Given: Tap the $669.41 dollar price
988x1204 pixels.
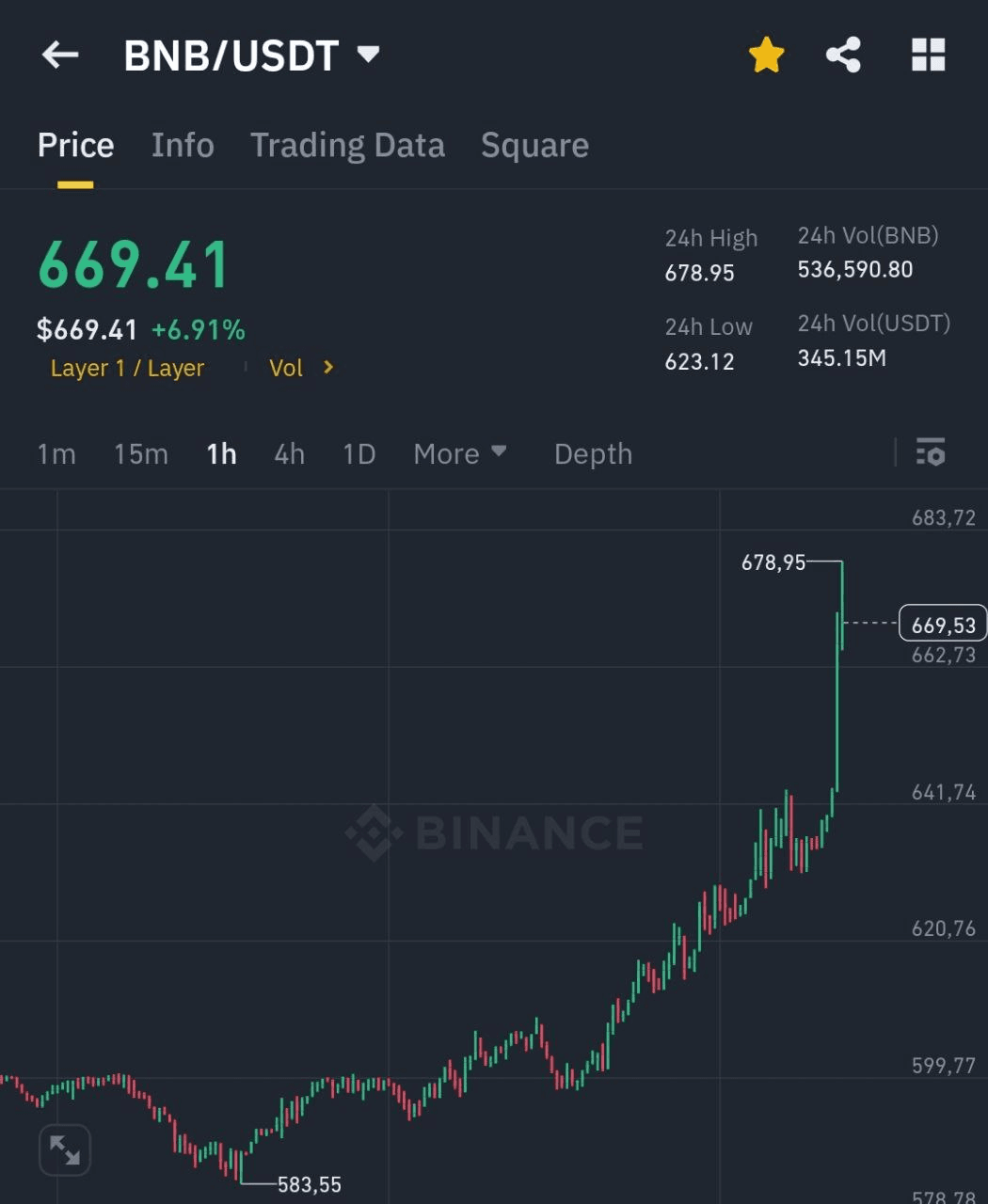Looking at the screenshot, I should point(87,330).
